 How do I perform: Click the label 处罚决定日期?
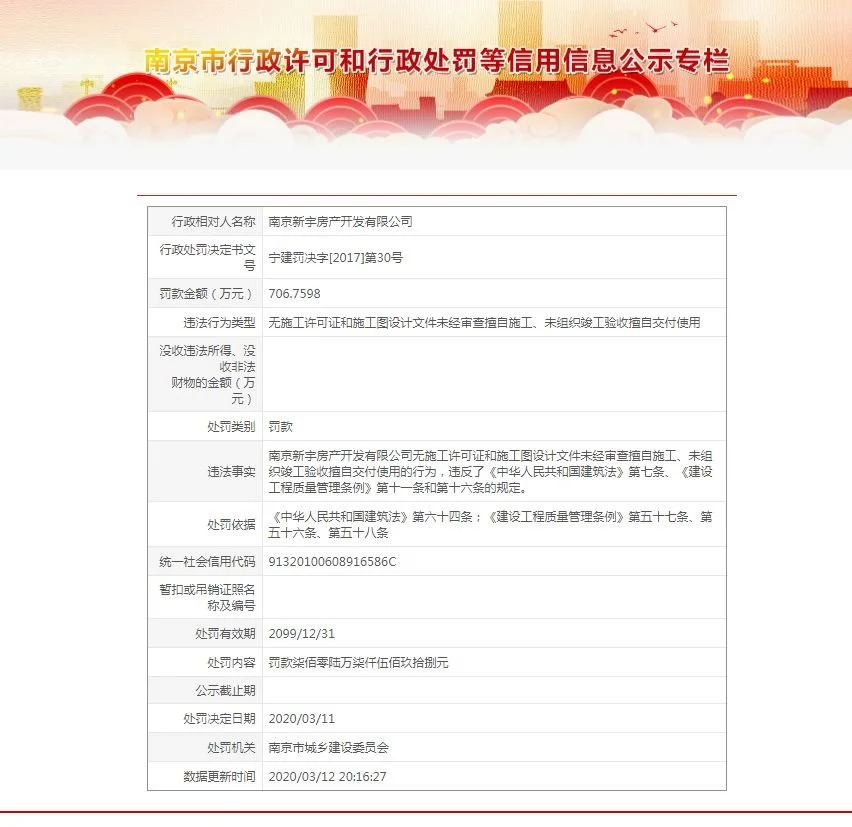(219, 718)
